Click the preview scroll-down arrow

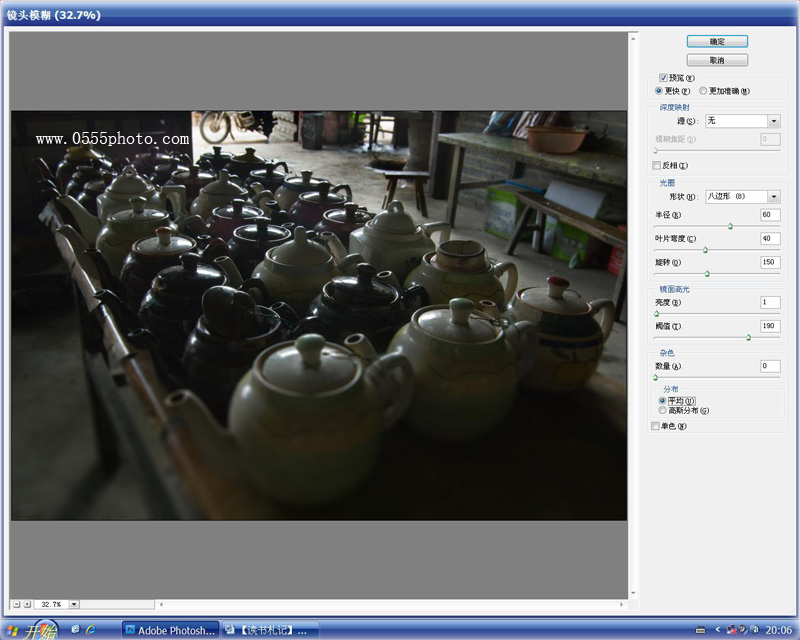(633, 593)
